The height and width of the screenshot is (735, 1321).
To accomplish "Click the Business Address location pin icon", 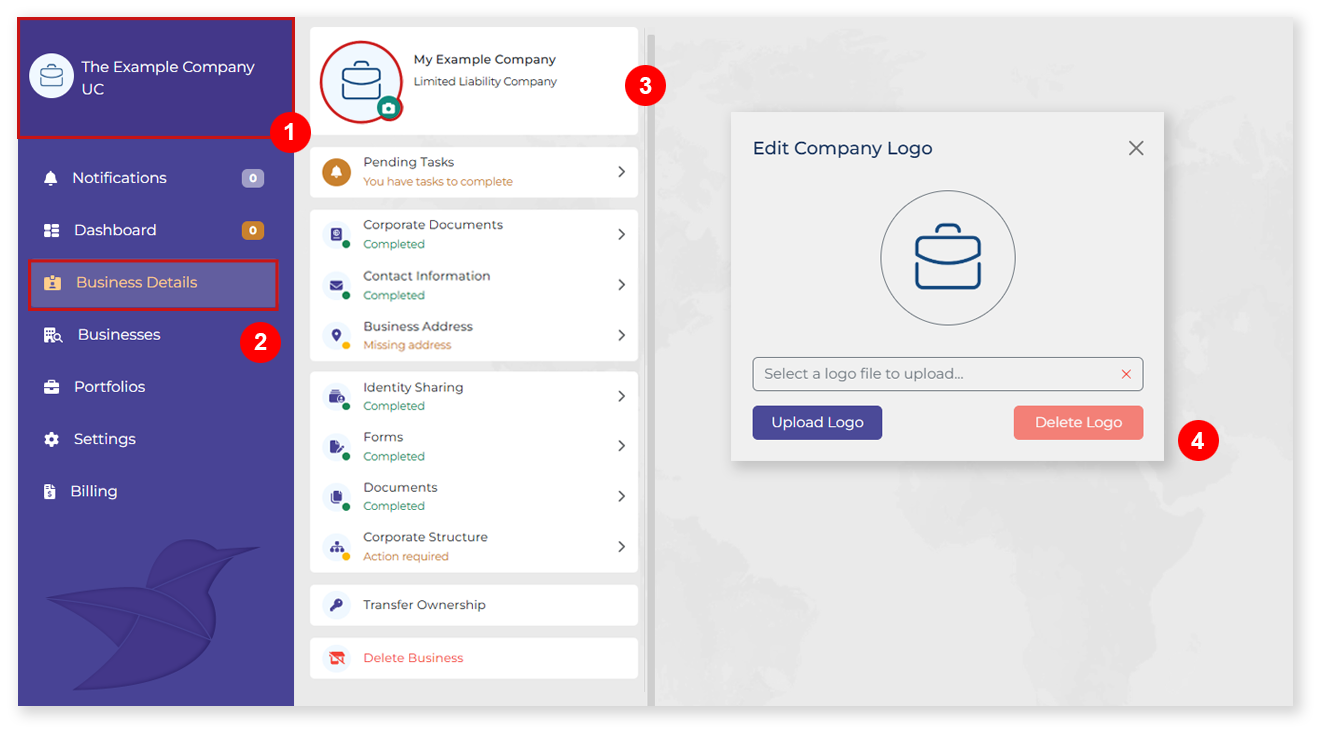I will (x=337, y=335).
